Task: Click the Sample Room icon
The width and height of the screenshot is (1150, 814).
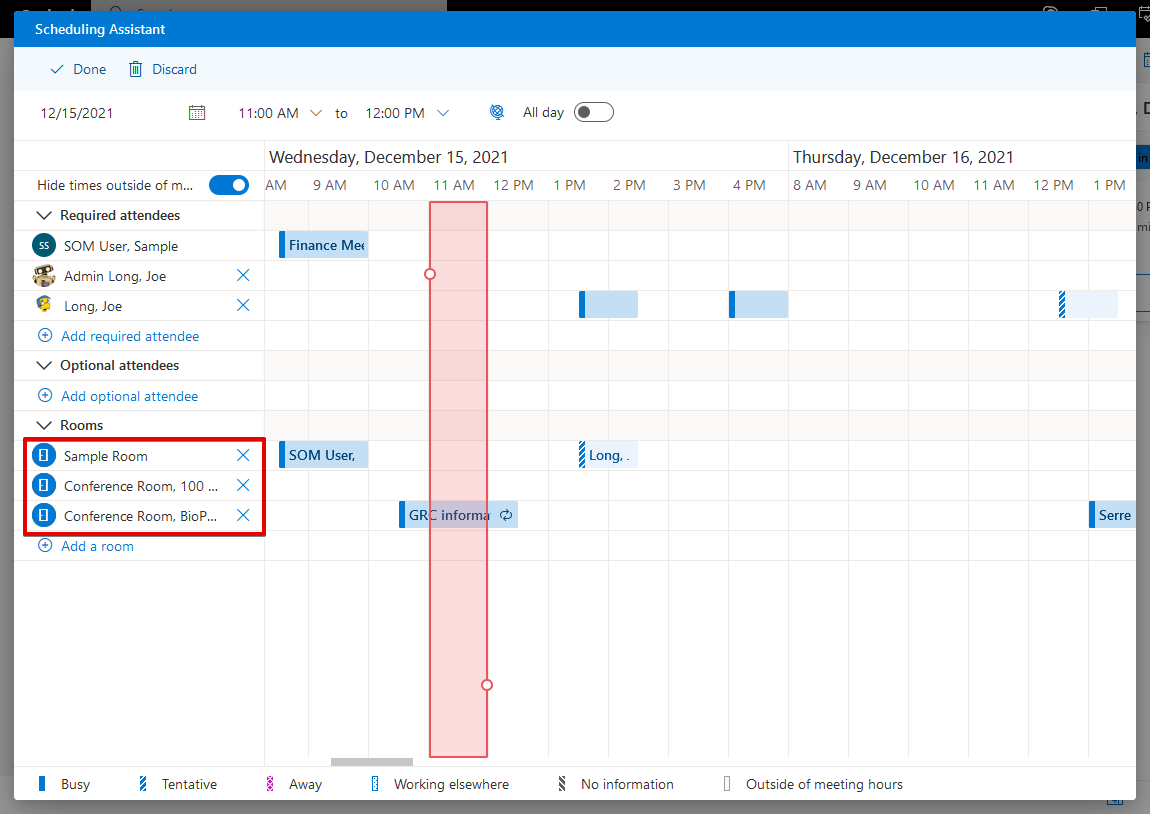Action: click(44, 456)
